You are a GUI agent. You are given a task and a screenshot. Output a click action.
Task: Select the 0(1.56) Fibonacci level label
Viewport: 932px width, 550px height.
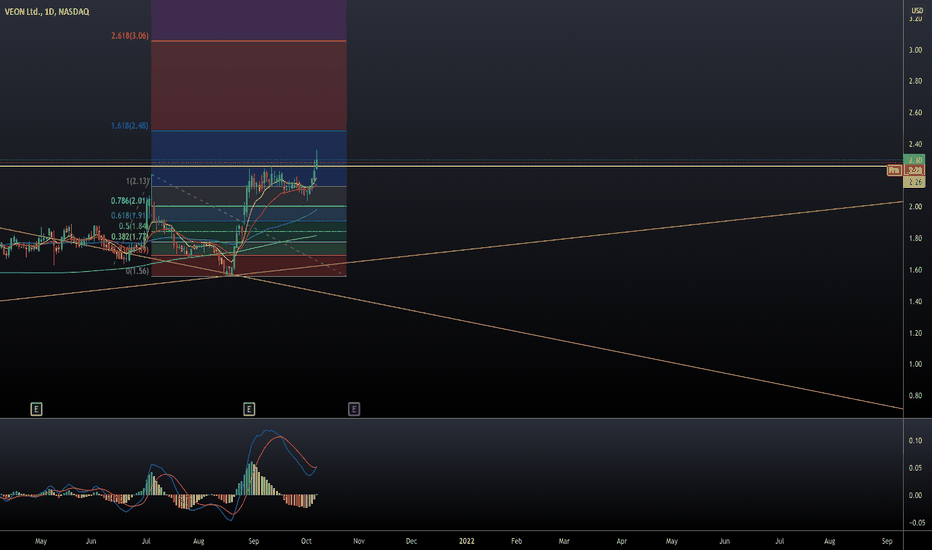pyautogui.click(x=137, y=271)
